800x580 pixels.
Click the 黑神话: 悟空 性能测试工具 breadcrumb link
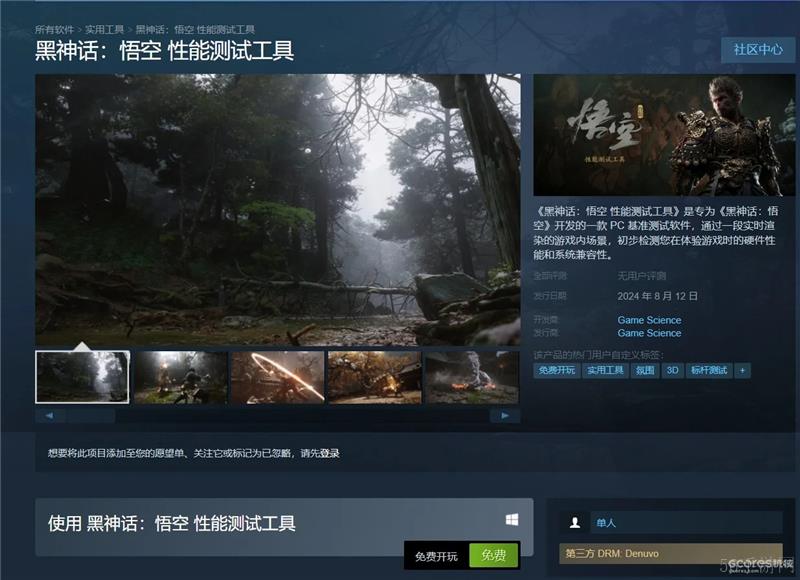195,30
